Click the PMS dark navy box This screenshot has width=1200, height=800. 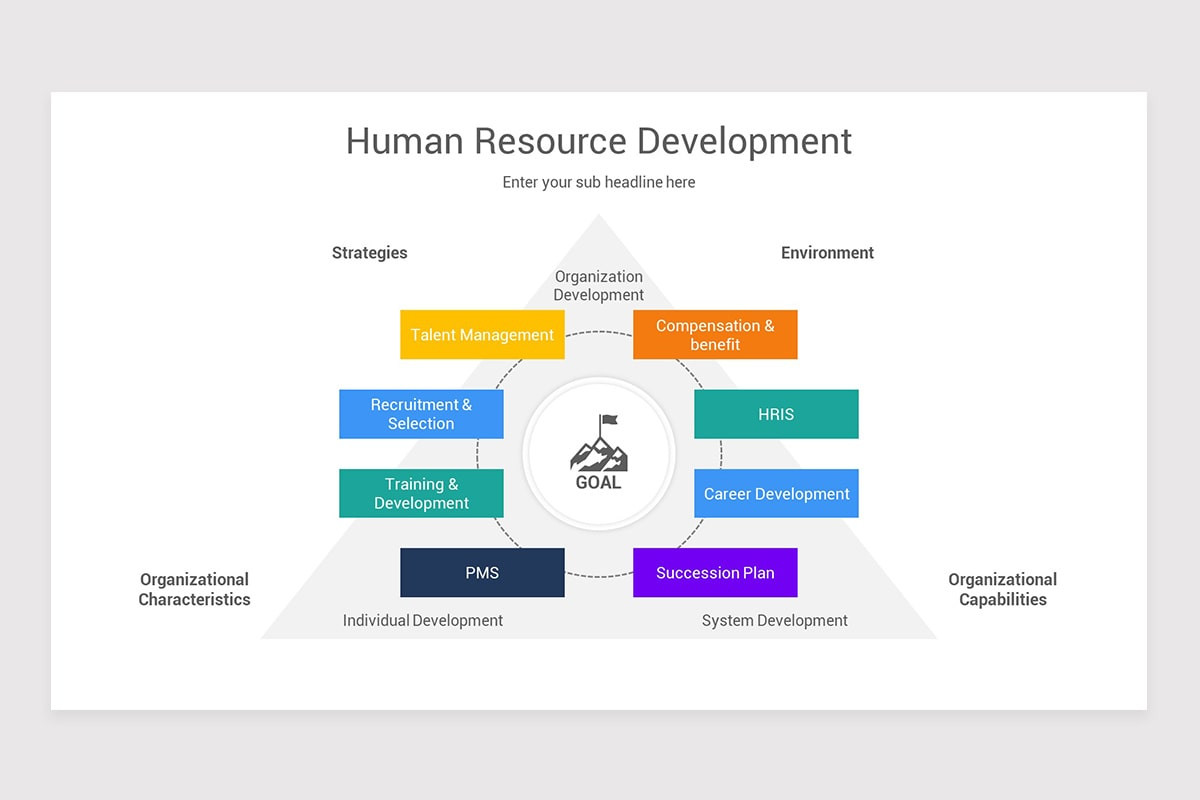coord(482,572)
